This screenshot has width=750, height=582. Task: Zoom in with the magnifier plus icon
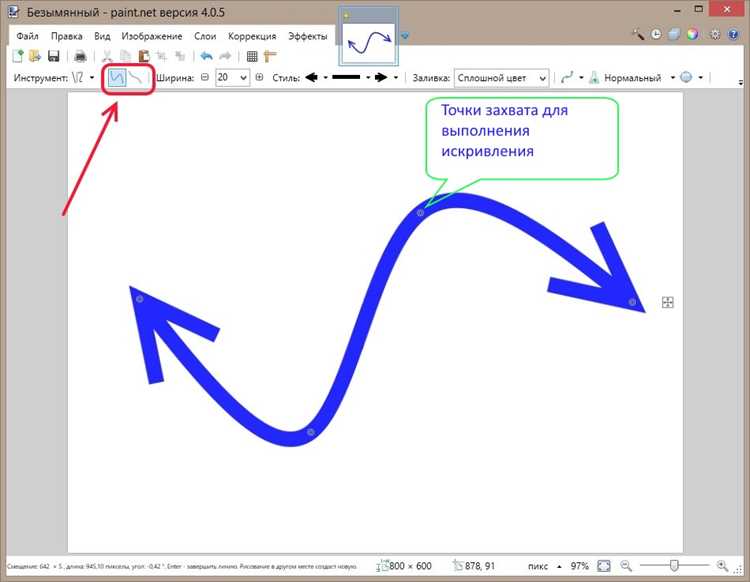click(722, 566)
